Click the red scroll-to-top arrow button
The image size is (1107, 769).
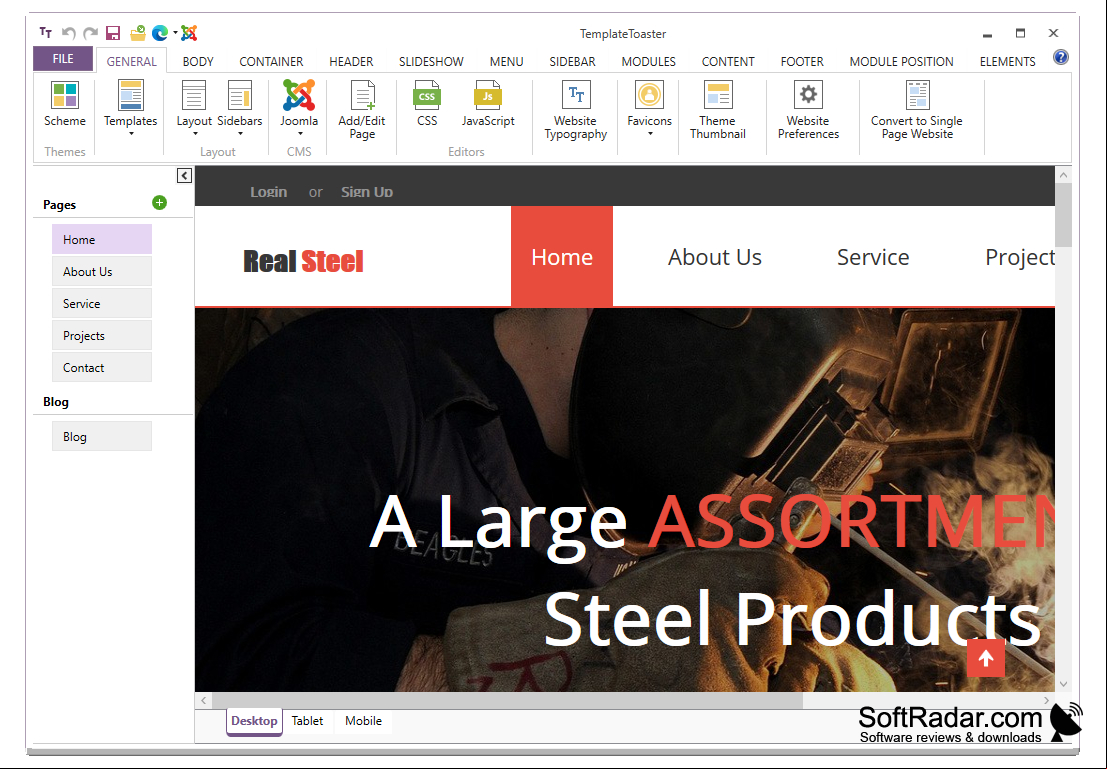pos(986,658)
